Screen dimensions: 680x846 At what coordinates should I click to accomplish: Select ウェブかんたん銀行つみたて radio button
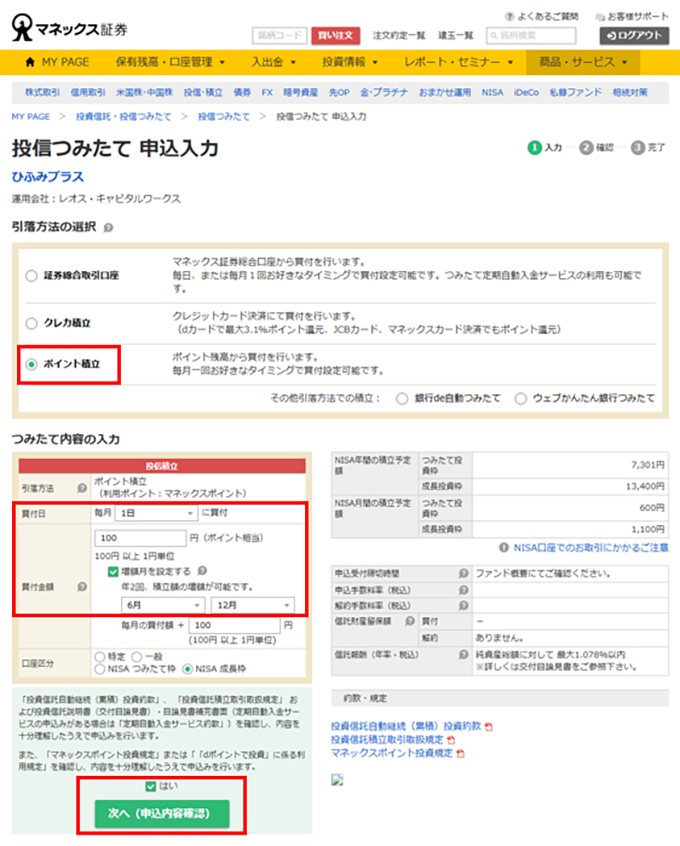[x=520, y=399]
